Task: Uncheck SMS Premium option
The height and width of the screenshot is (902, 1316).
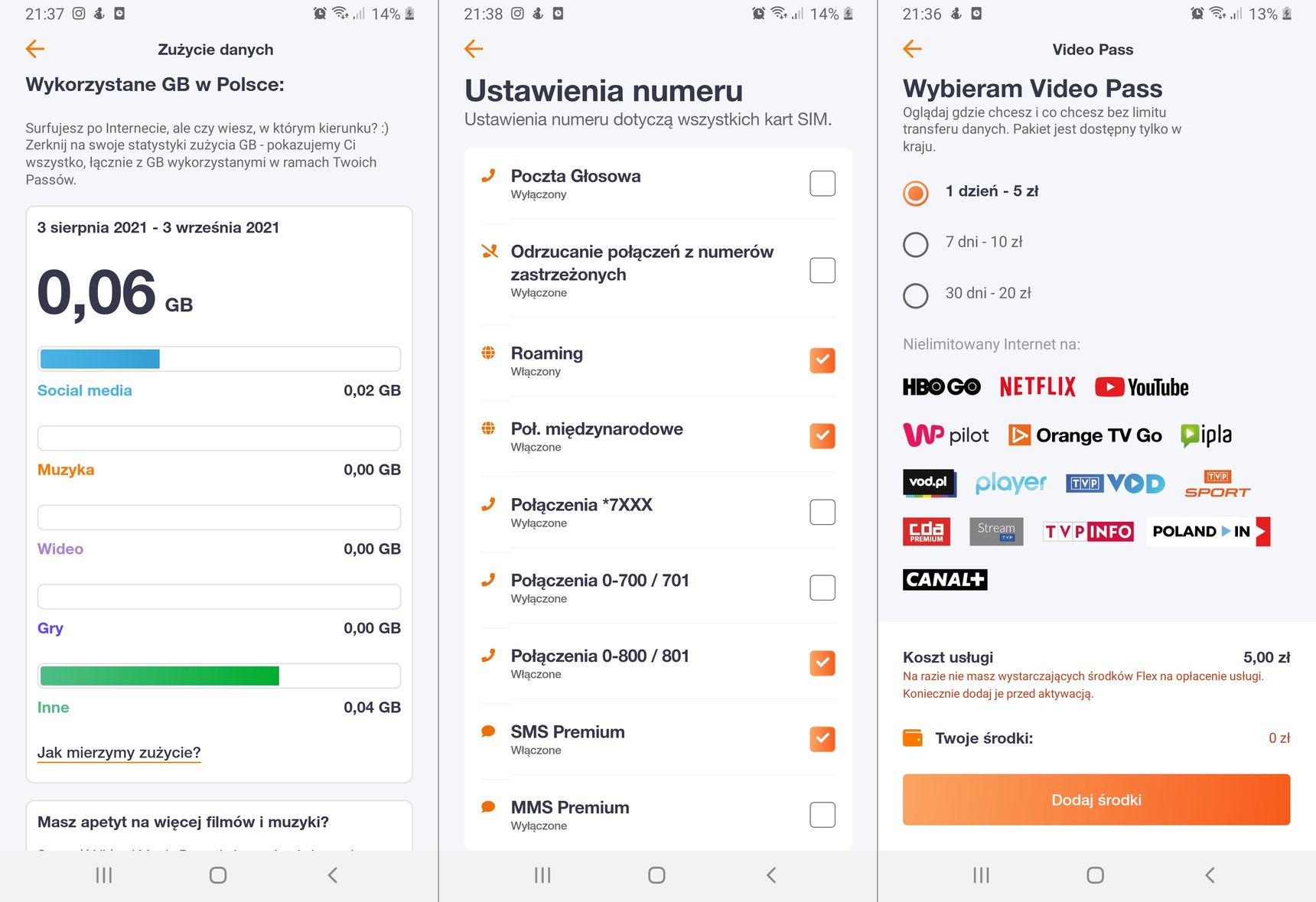Action: [822, 739]
